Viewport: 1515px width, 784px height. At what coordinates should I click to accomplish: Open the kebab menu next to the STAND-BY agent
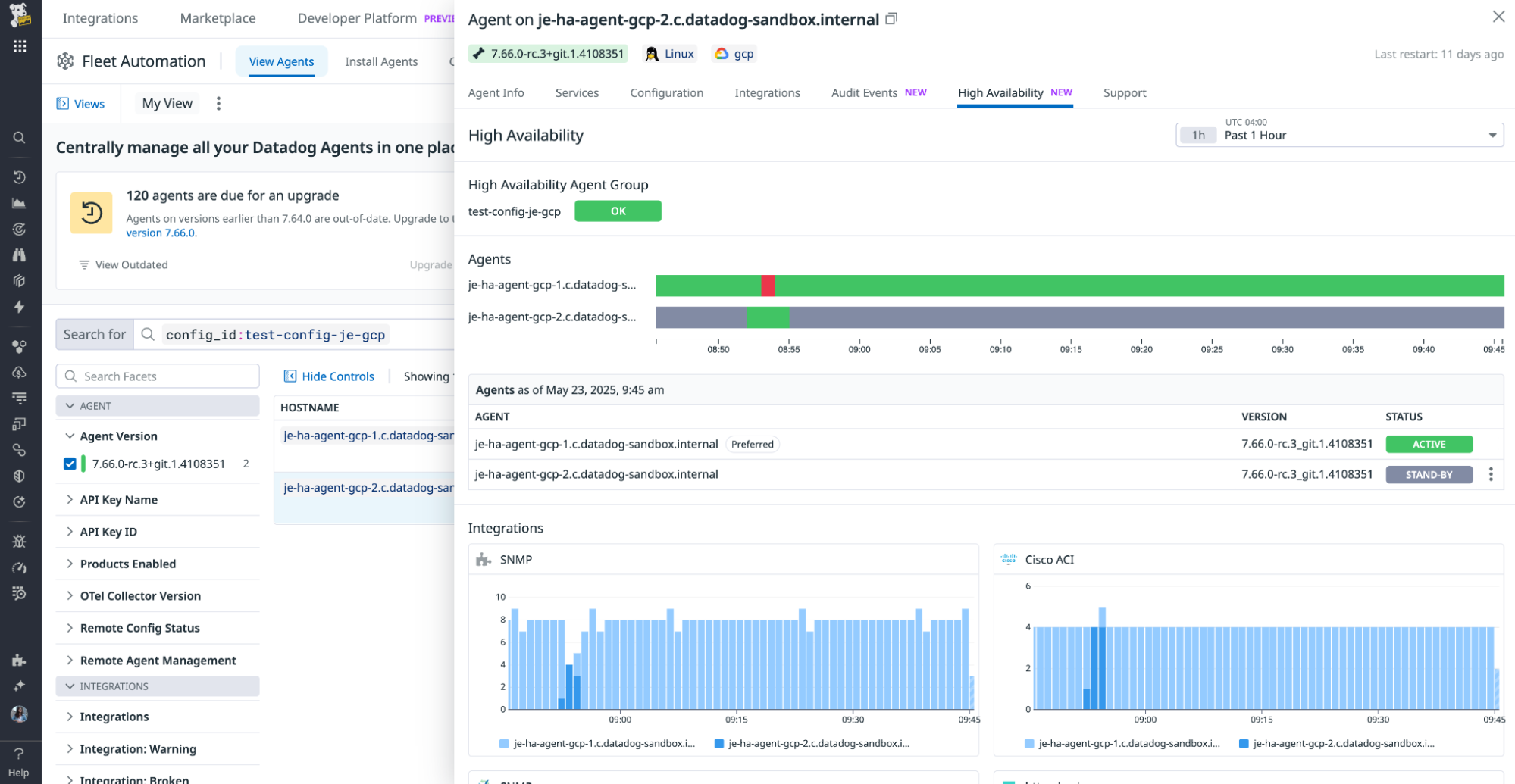coord(1490,473)
